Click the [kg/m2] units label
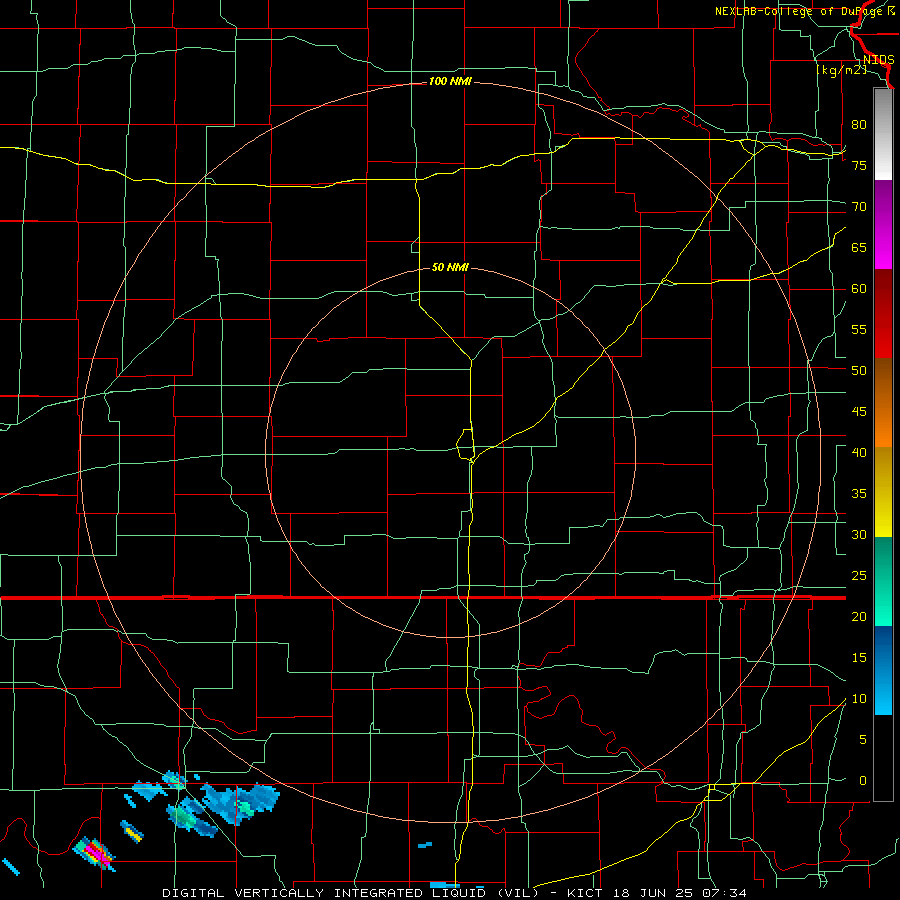Viewport: 900px width, 900px height. point(841,70)
